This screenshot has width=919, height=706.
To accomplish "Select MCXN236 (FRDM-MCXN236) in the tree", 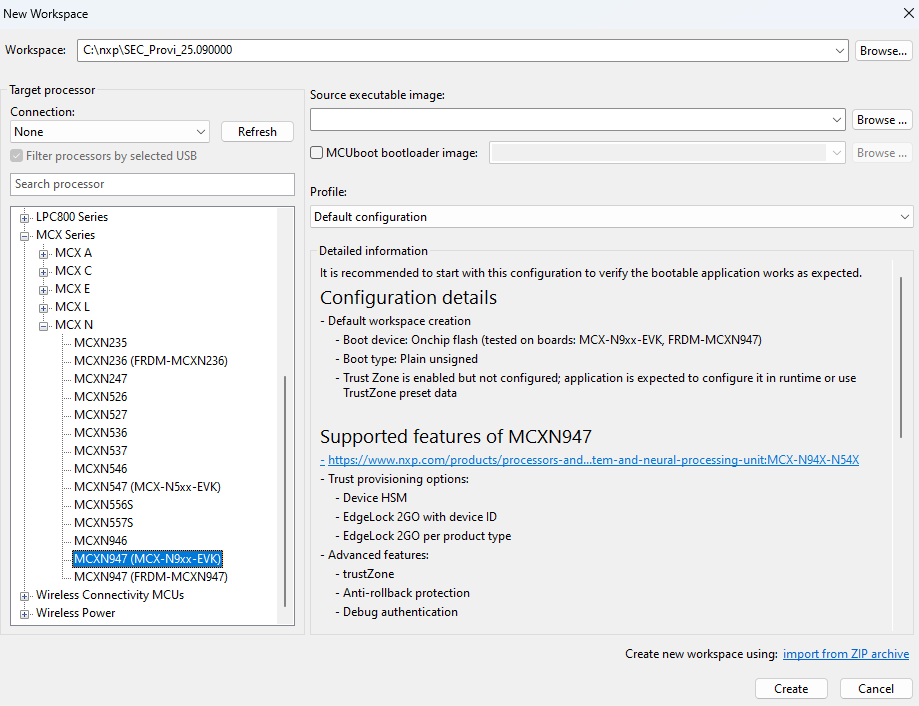I will 150,361.
